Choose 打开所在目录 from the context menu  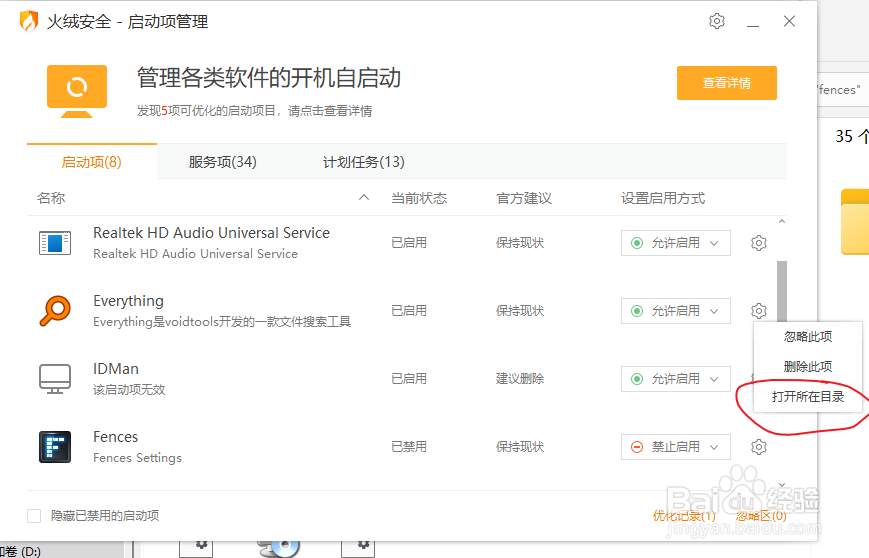click(808, 396)
